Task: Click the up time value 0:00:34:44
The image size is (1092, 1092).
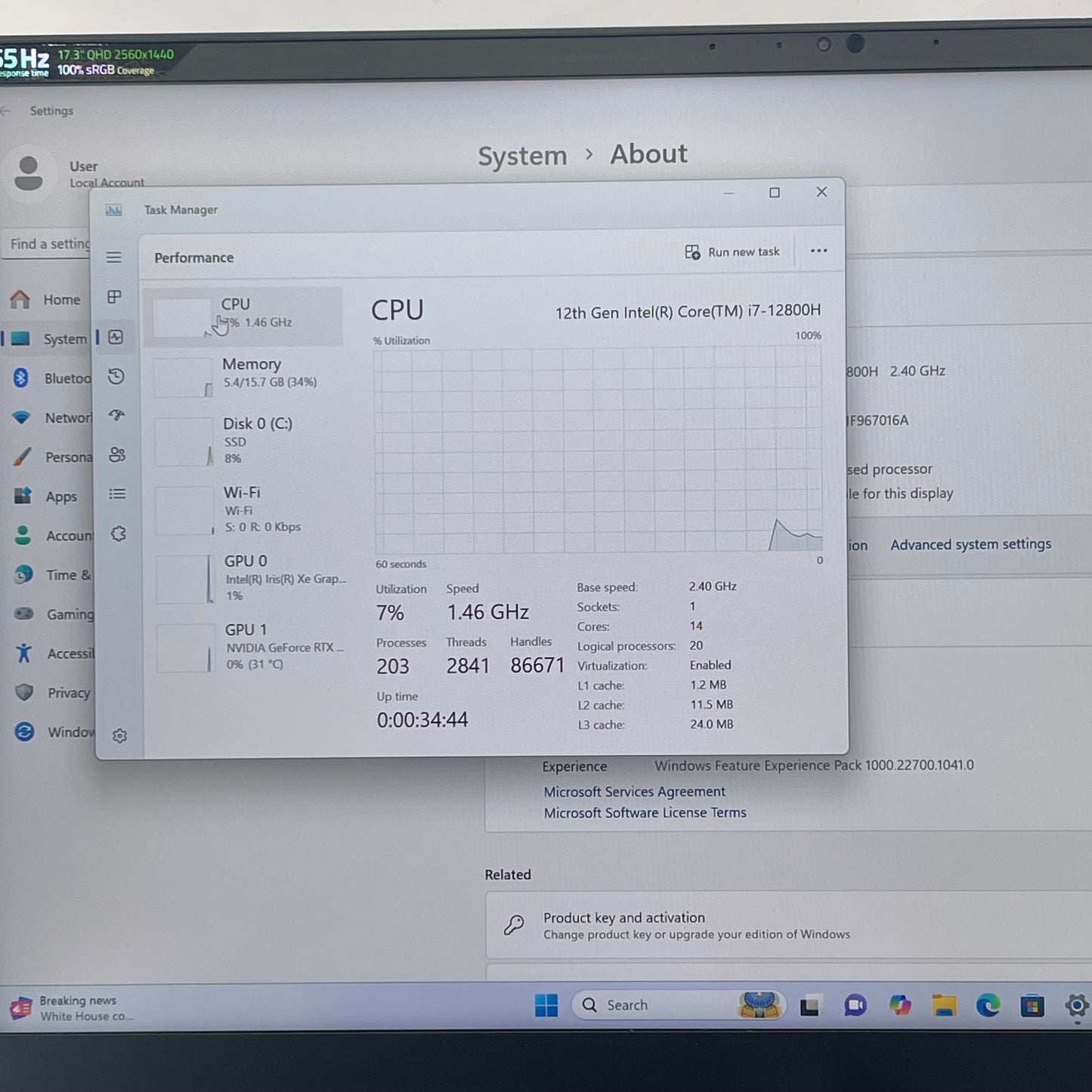Action: pyautogui.click(x=422, y=719)
